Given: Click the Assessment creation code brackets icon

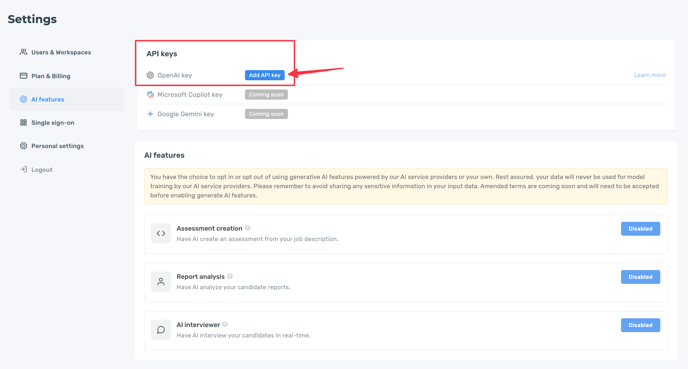Looking at the screenshot, I should (x=161, y=233).
